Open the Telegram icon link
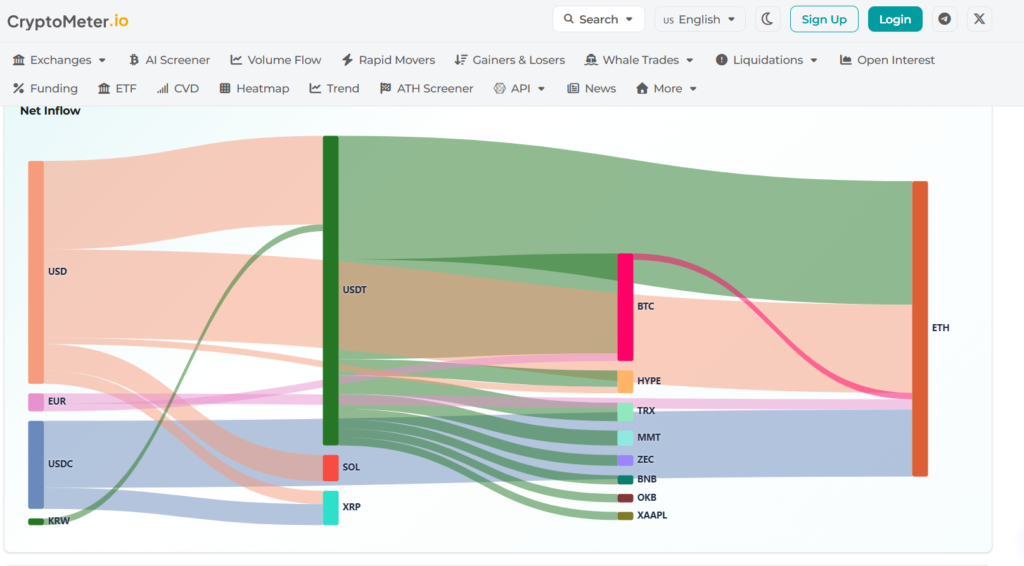 tap(944, 19)
